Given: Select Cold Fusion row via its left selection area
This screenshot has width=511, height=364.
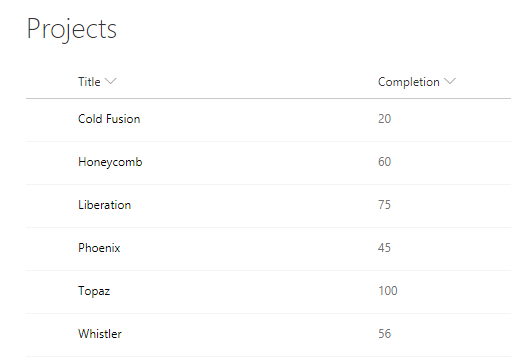Looking at the screenshot, I should tap(52, 120).
